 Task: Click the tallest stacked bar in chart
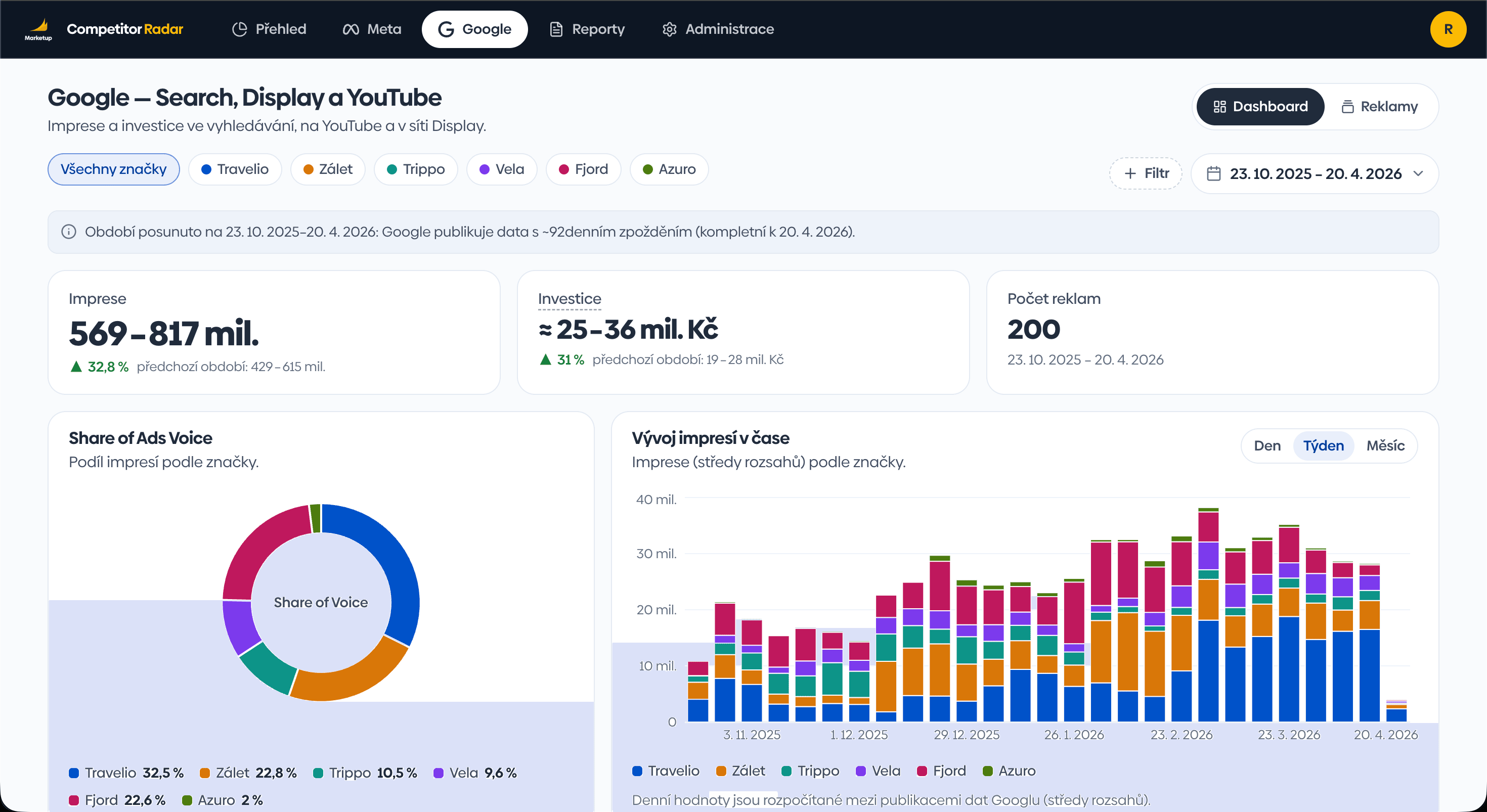point(1208,615)
